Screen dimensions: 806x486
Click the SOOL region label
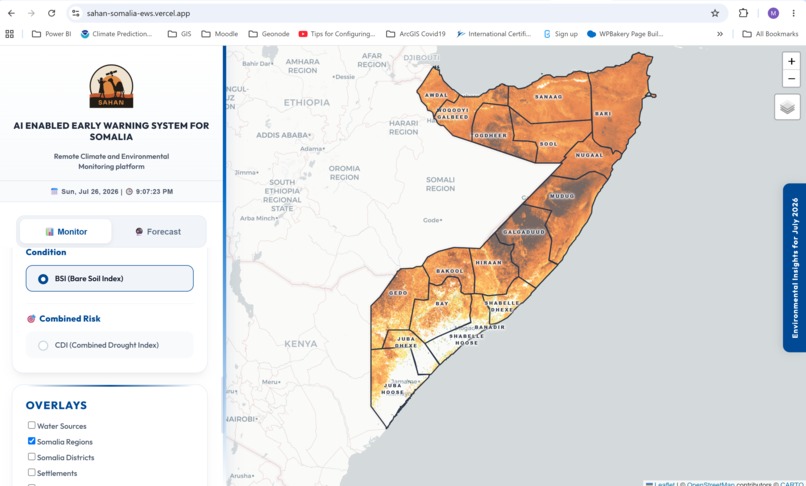tap(548, 144)
